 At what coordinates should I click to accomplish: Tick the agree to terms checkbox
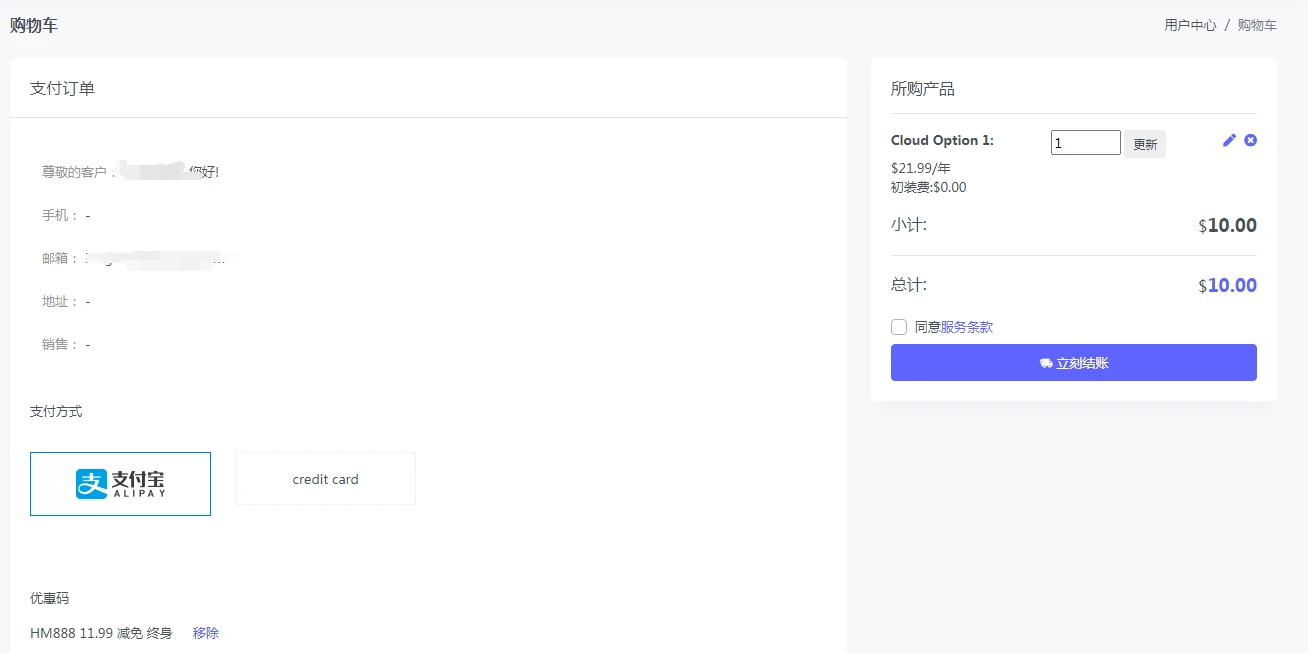coord(899,327)
